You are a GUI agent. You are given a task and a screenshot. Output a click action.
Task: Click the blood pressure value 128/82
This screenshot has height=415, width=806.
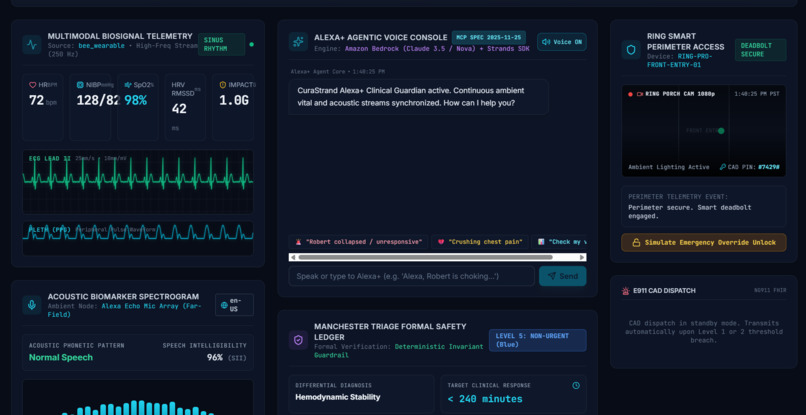[x=98, y=100]
